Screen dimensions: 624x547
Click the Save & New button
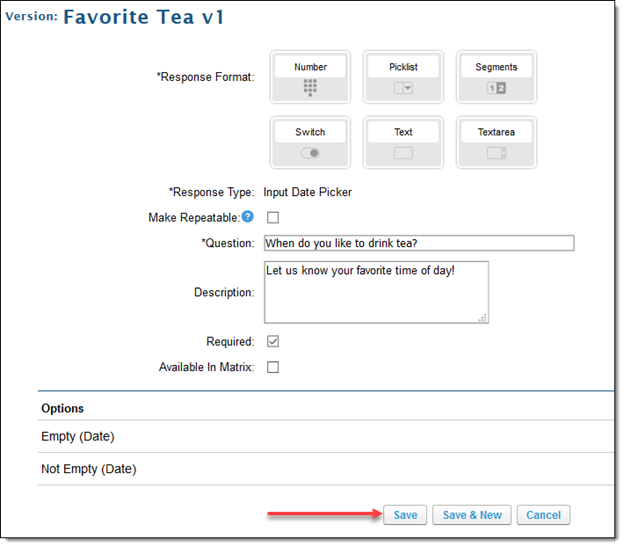[472, 515]
